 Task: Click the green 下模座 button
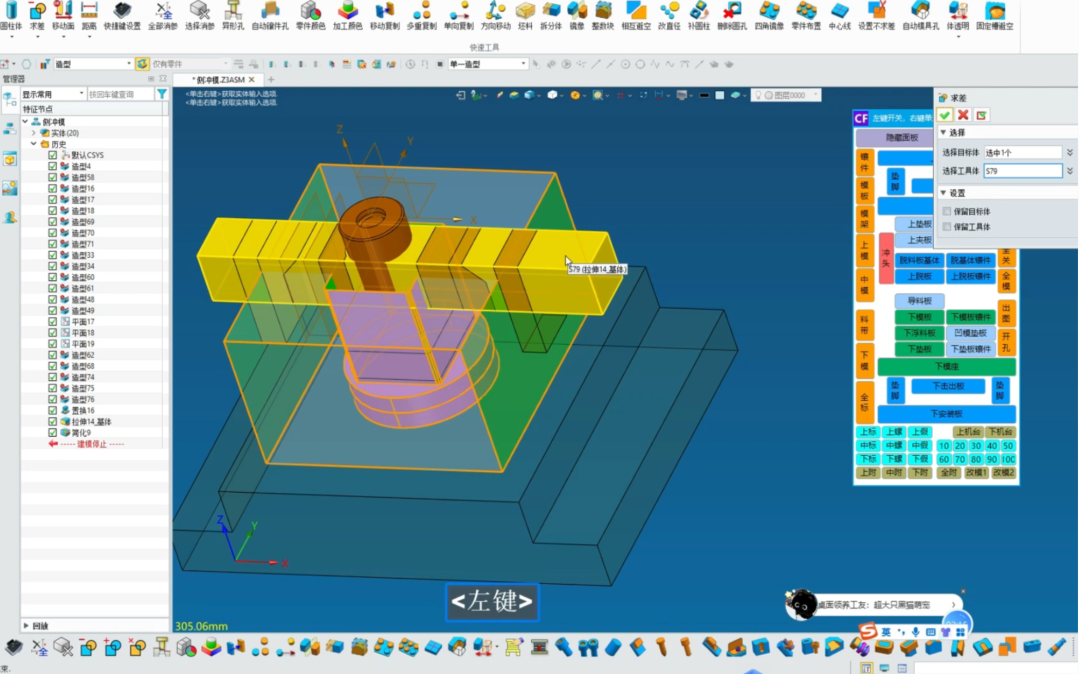[946, 367]
